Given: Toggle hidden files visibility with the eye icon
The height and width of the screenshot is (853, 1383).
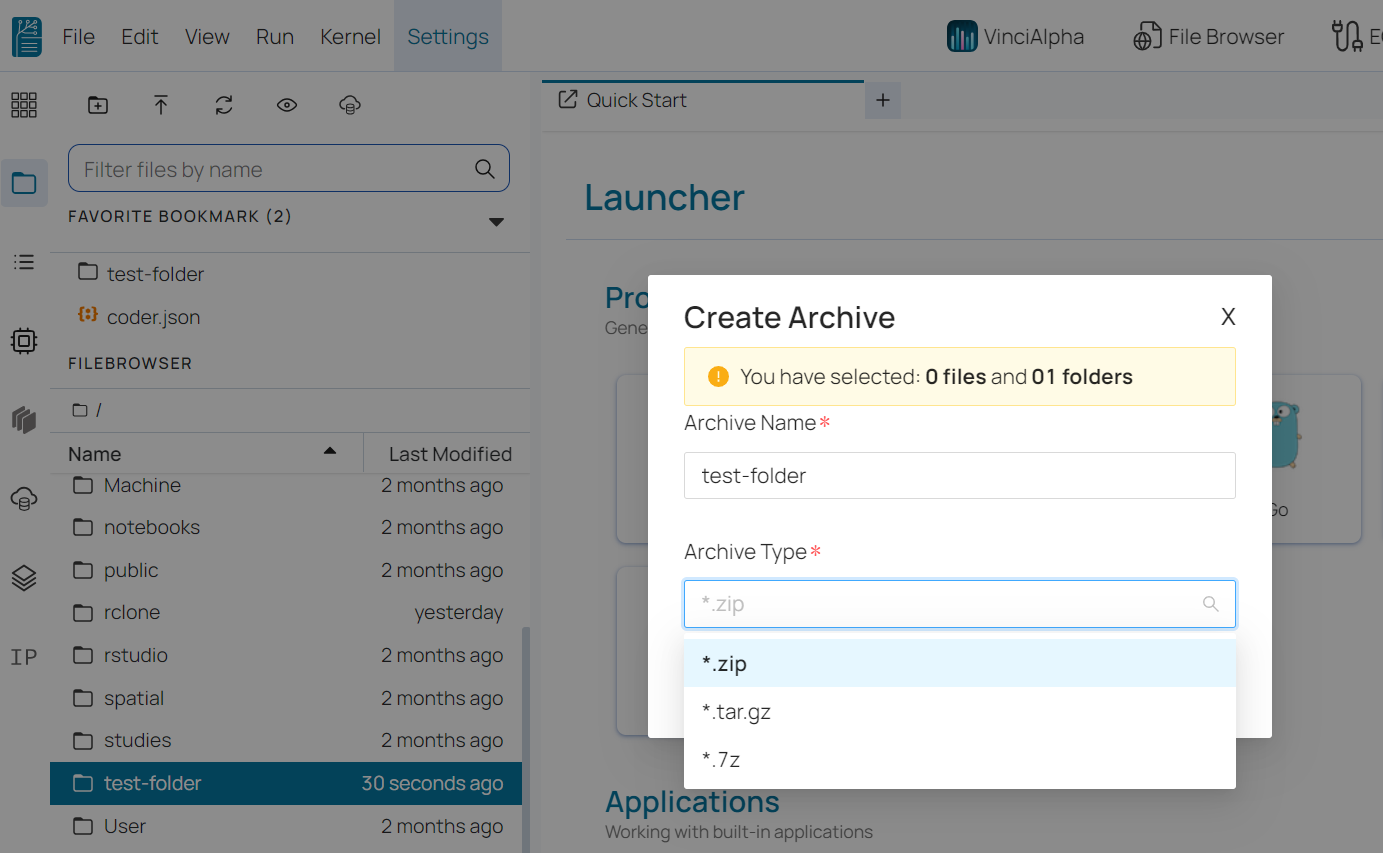Looking at the screenshot, I should (x=286, y=104).
